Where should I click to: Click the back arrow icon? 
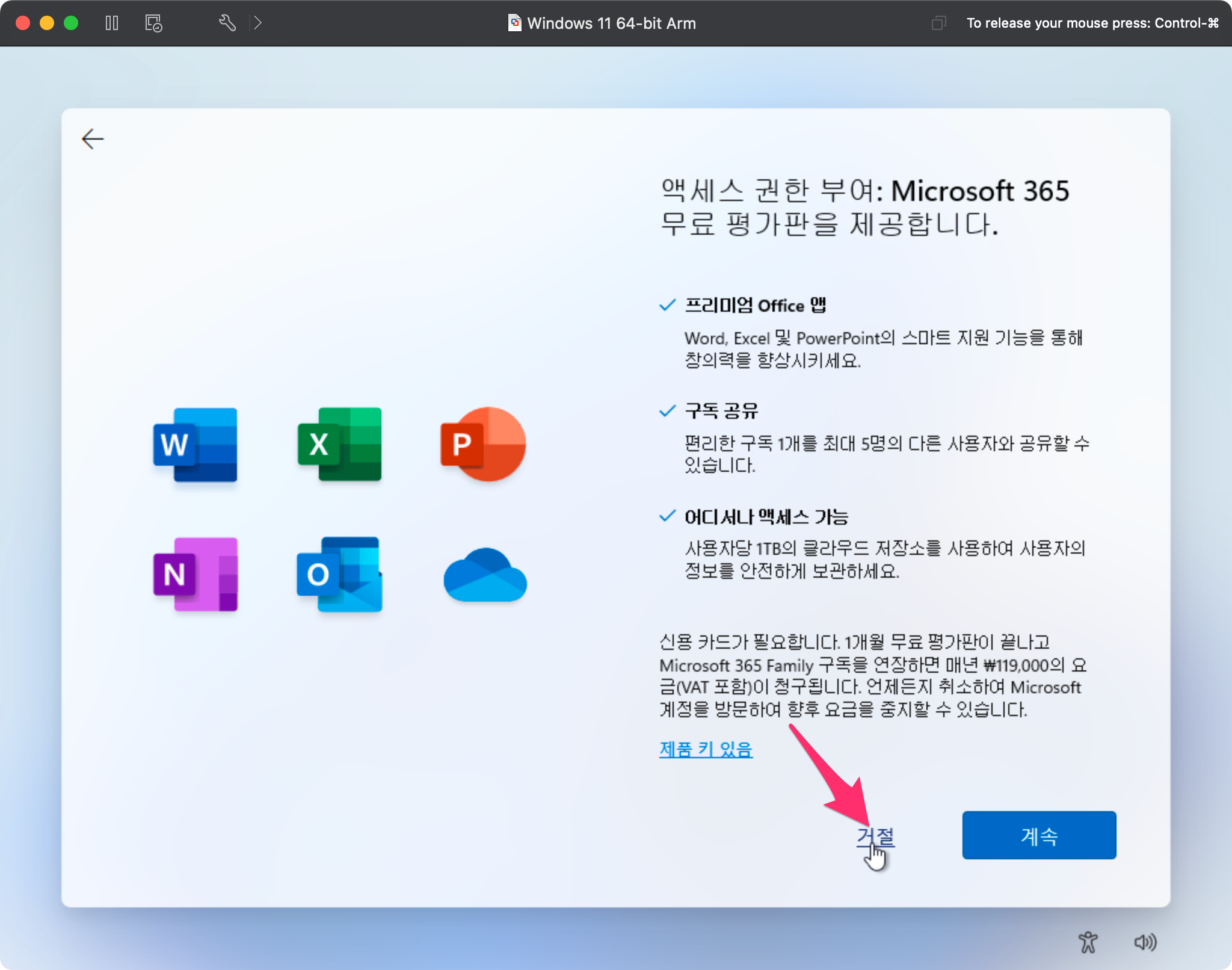(93, 139)
